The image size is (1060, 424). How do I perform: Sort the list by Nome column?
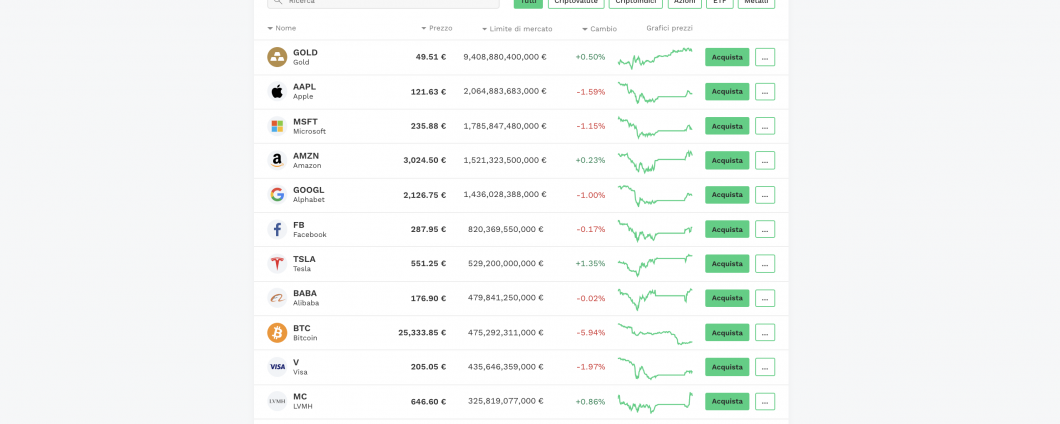click(285, 28)
